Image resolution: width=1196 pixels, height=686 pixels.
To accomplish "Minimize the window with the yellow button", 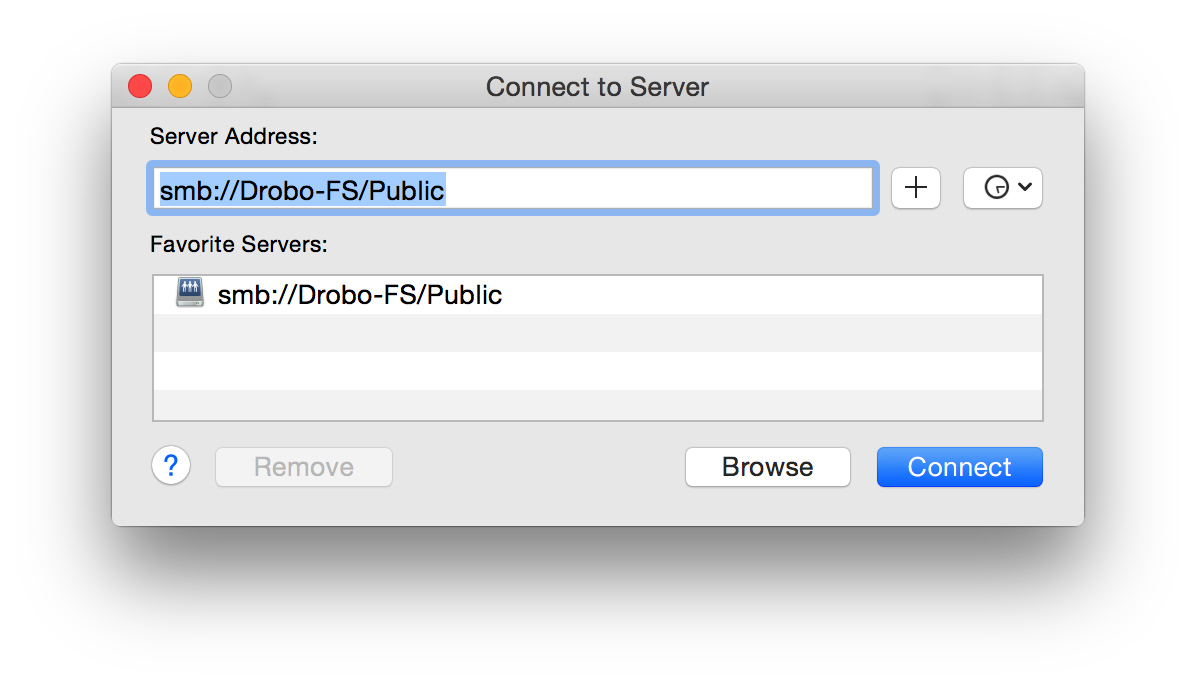I will tap(180, 86).
